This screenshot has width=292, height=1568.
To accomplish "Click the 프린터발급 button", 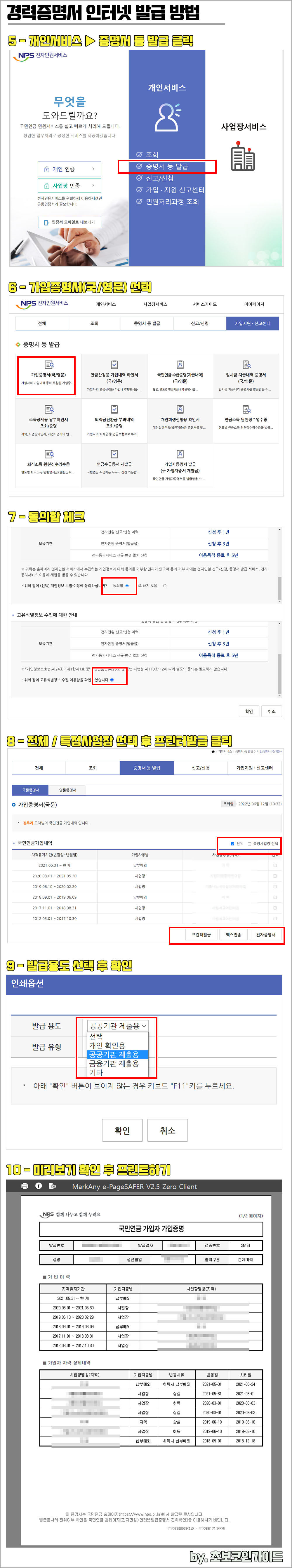I will pos(201,934).
